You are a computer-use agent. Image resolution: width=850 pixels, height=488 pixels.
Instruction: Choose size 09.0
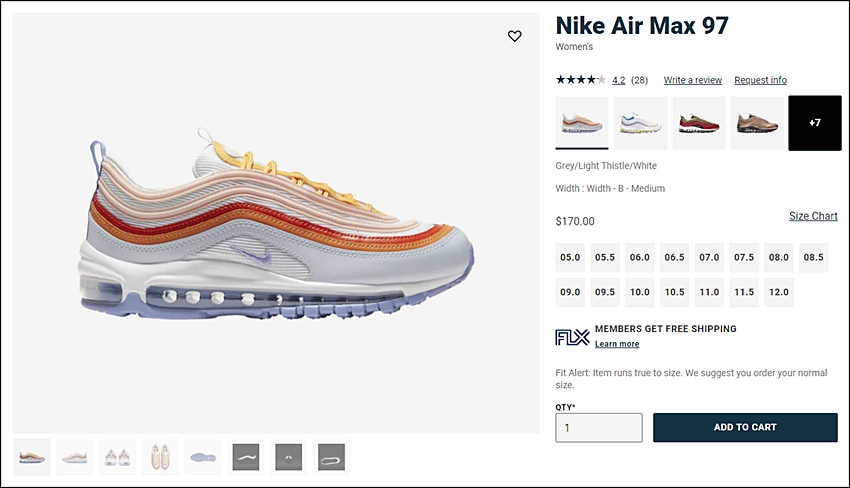[570, 292]
